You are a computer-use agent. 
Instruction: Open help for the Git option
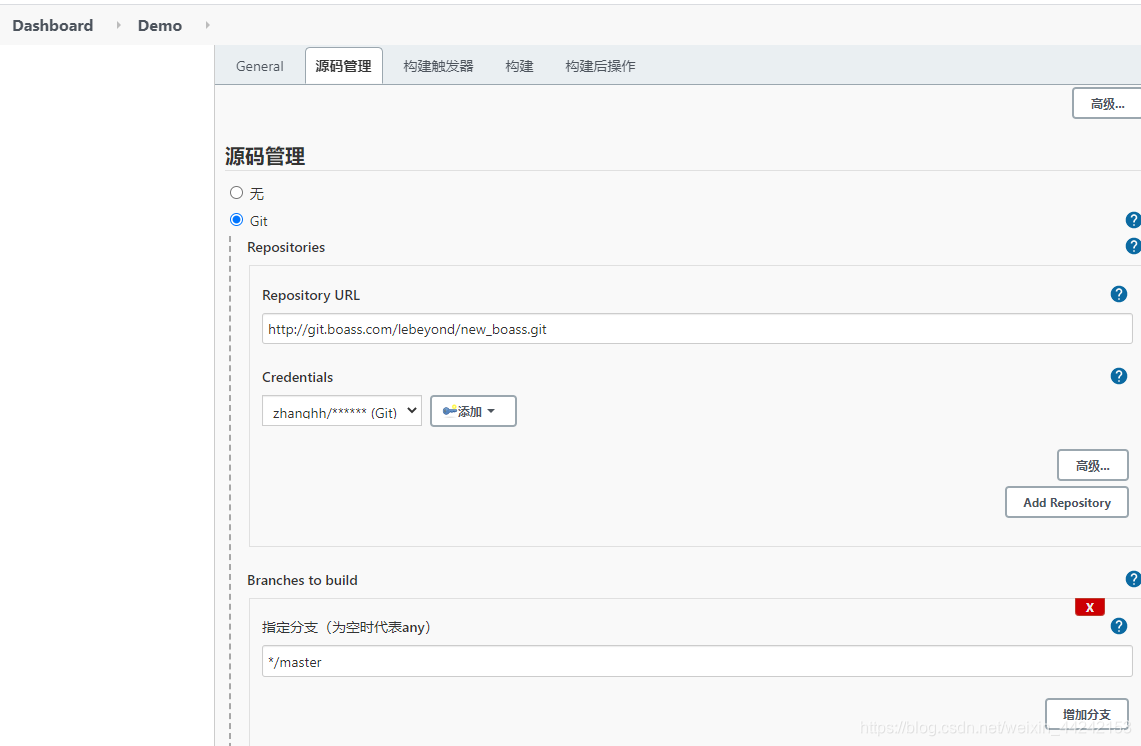pos(1133,220)
